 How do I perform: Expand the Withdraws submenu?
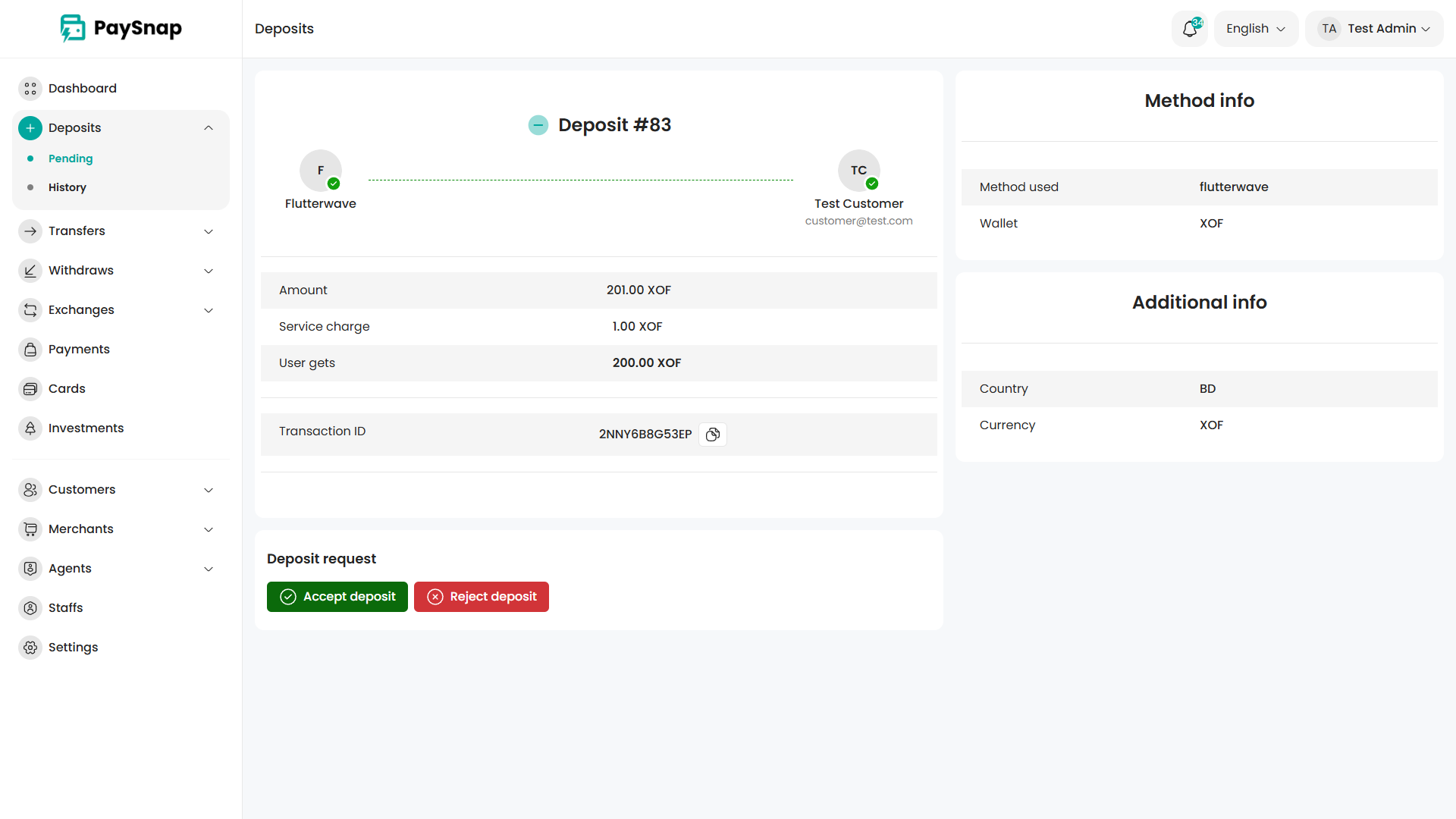point(209,271)
